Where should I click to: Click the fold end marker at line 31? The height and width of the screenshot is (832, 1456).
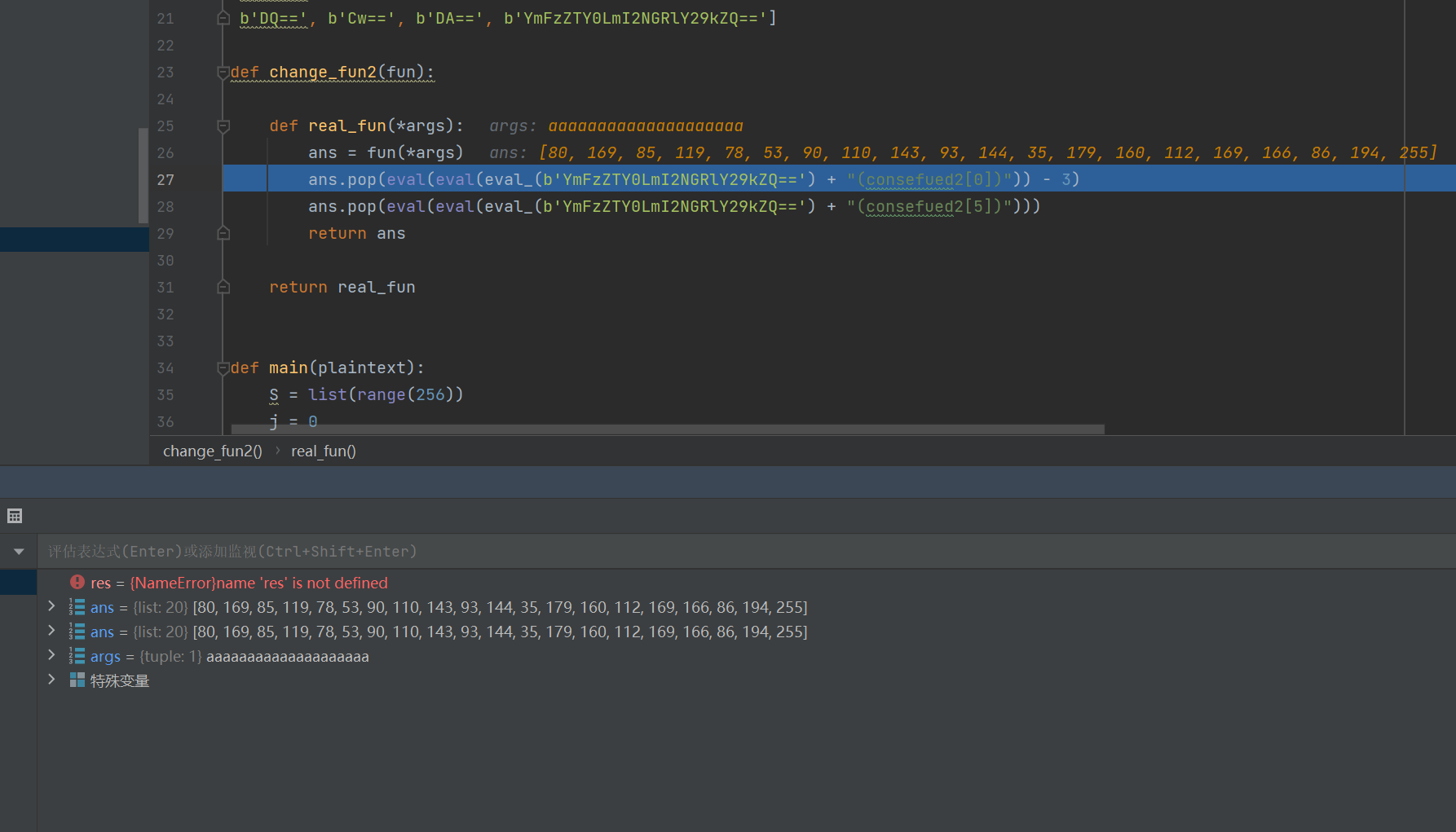click(223, 288)
